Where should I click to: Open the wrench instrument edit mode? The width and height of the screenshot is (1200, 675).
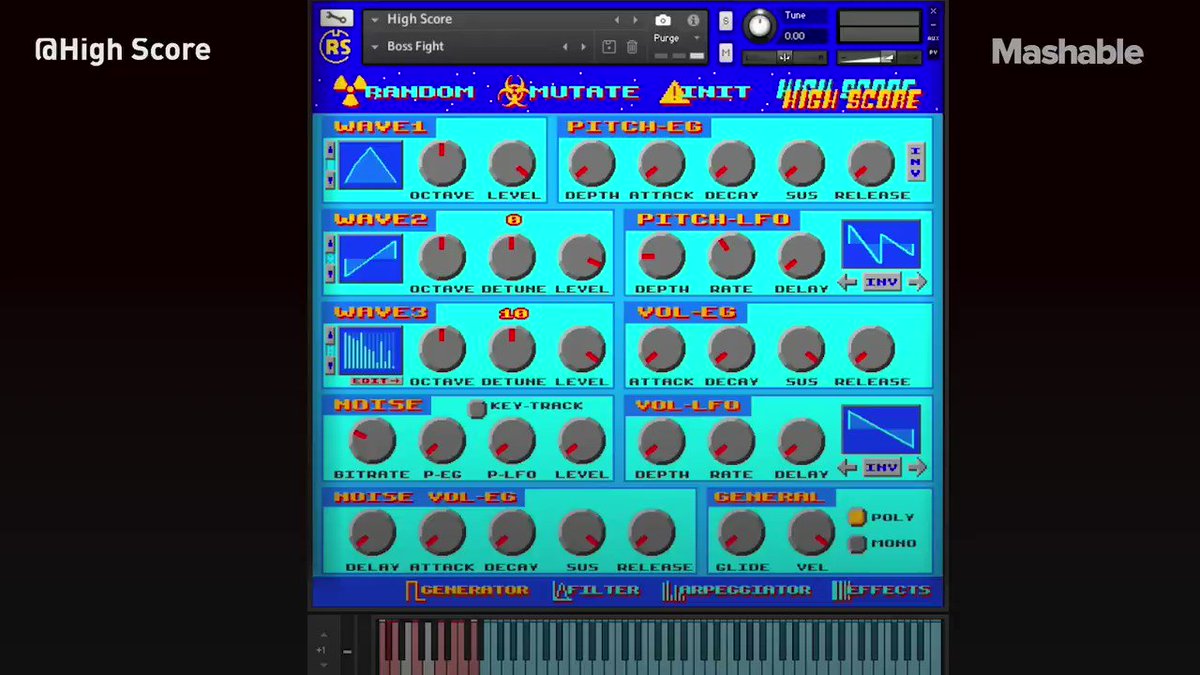pos(336,18)
